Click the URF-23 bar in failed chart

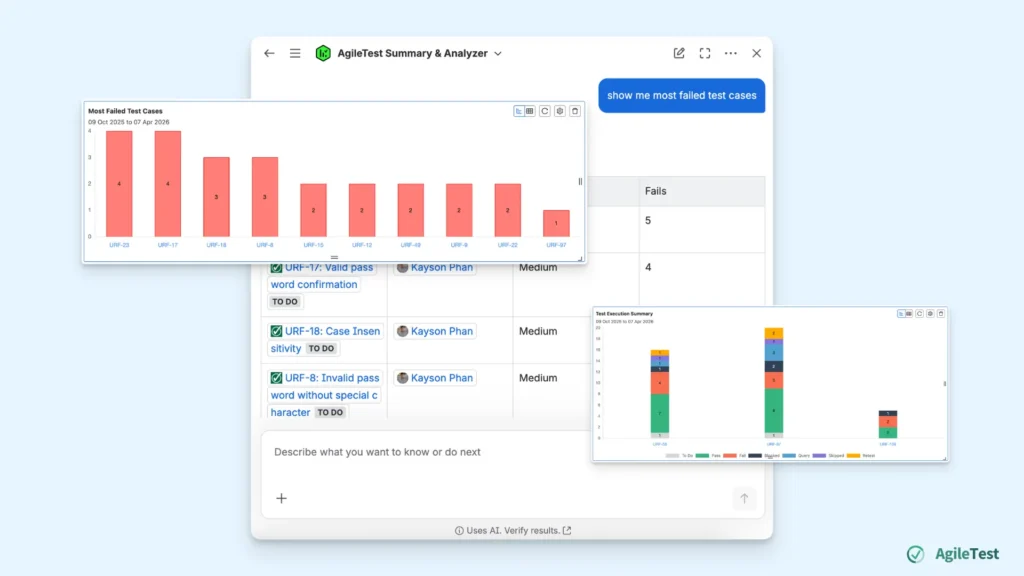coord(119,184)
